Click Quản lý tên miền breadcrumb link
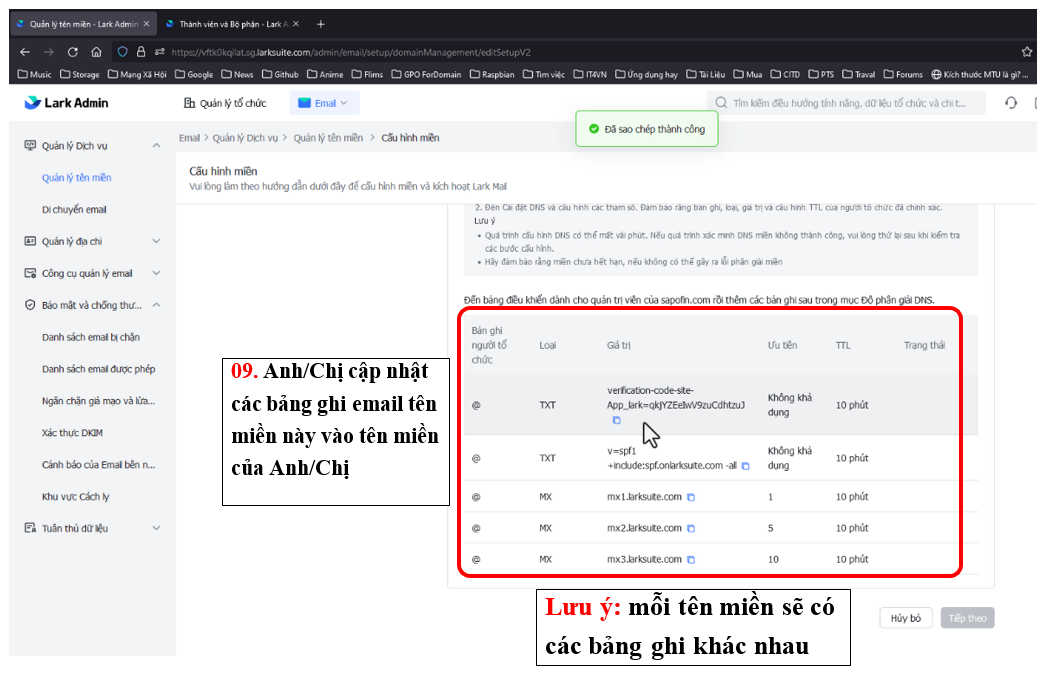The image size is (1043, 676). [x=328, y=138]
